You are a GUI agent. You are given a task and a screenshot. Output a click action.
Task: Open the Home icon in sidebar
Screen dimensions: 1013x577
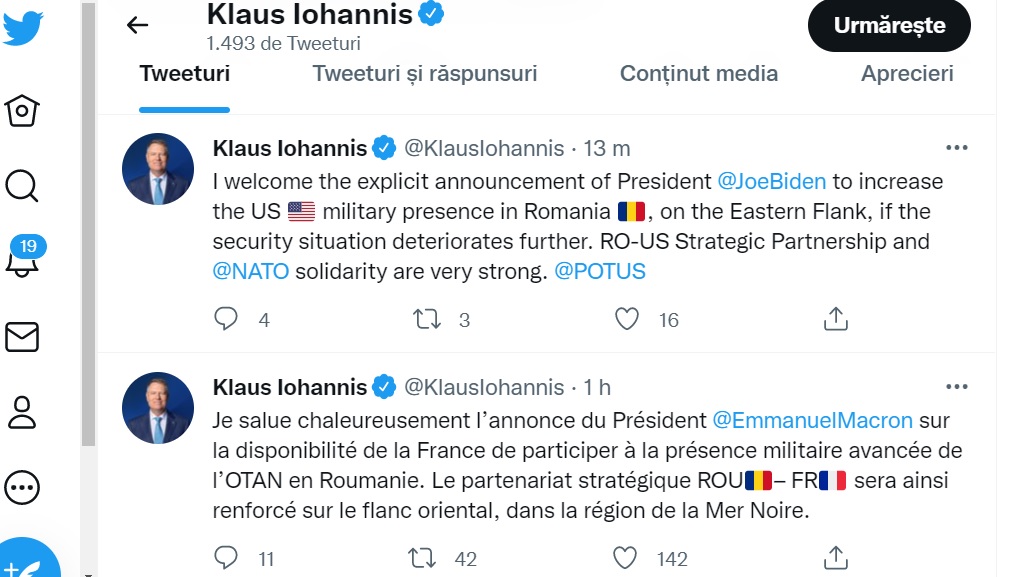pos(22,110)
